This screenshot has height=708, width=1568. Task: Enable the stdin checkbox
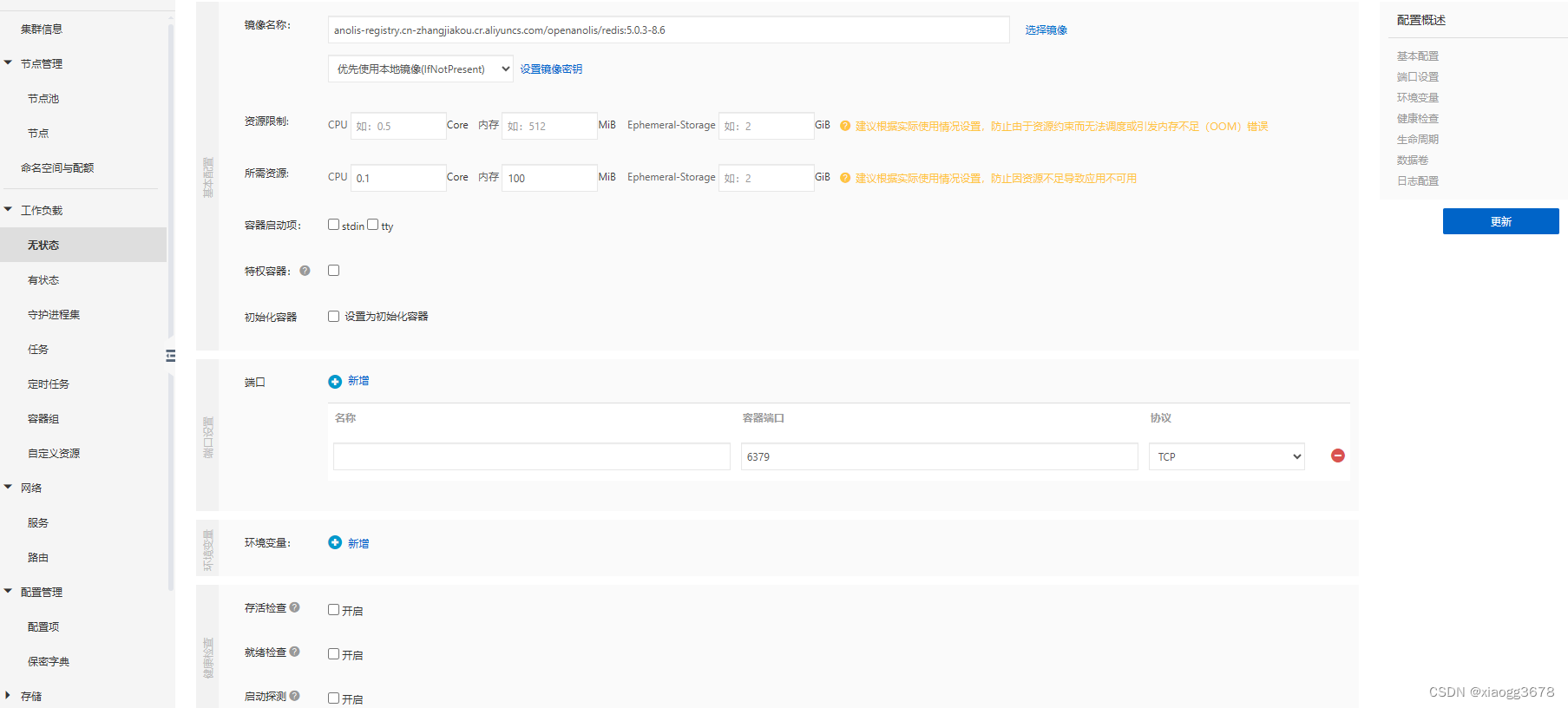tap(333, 224)
